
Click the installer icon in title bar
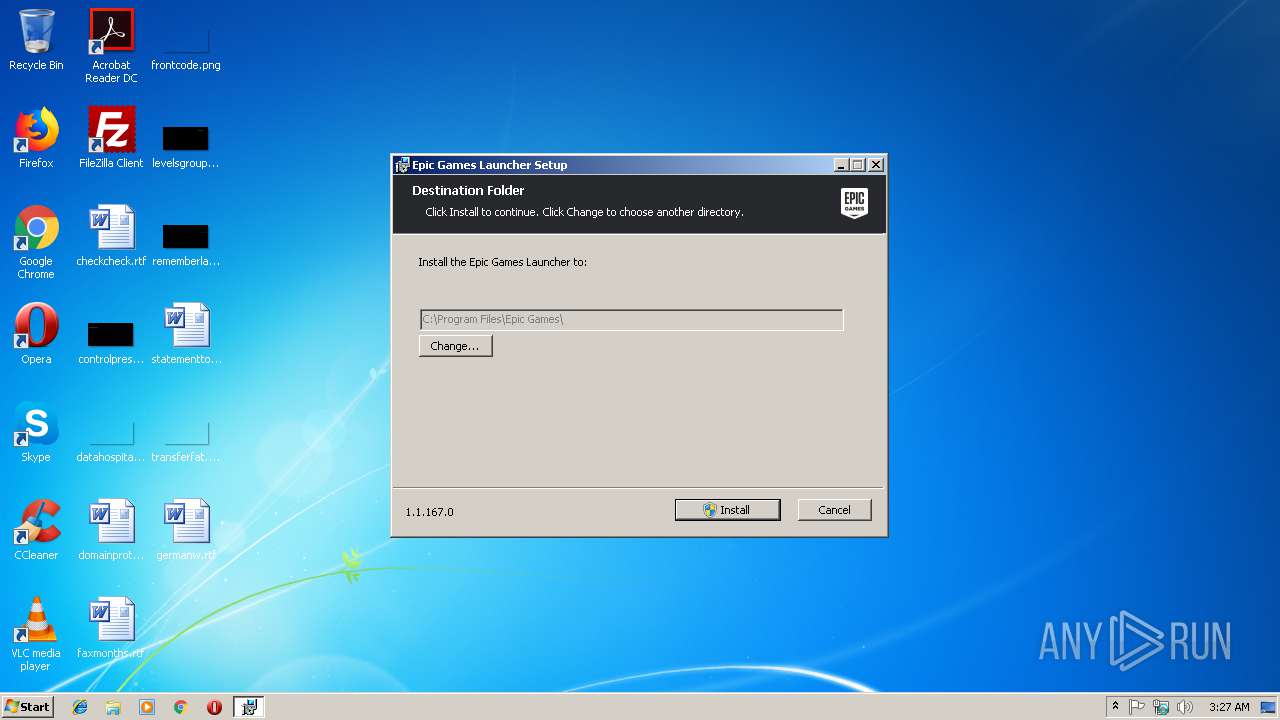402,165
